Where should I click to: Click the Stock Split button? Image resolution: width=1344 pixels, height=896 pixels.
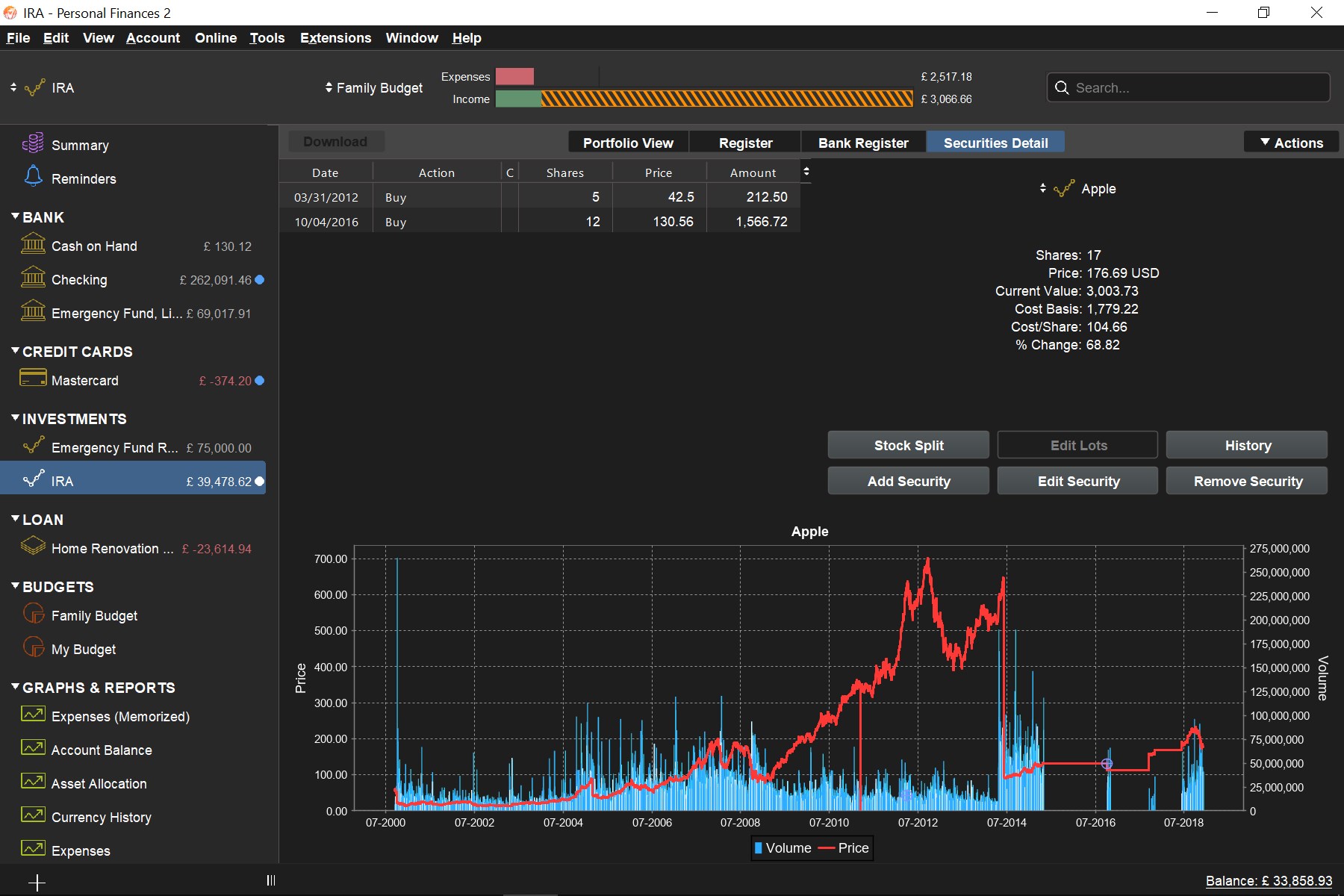pyautogui.click(x=908, y=445)
